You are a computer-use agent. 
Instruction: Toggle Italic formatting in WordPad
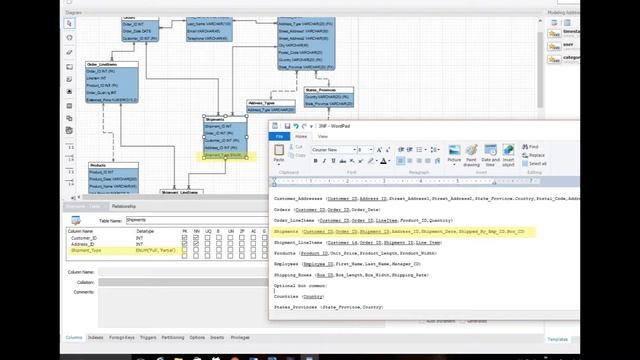[x=324, y=161]
